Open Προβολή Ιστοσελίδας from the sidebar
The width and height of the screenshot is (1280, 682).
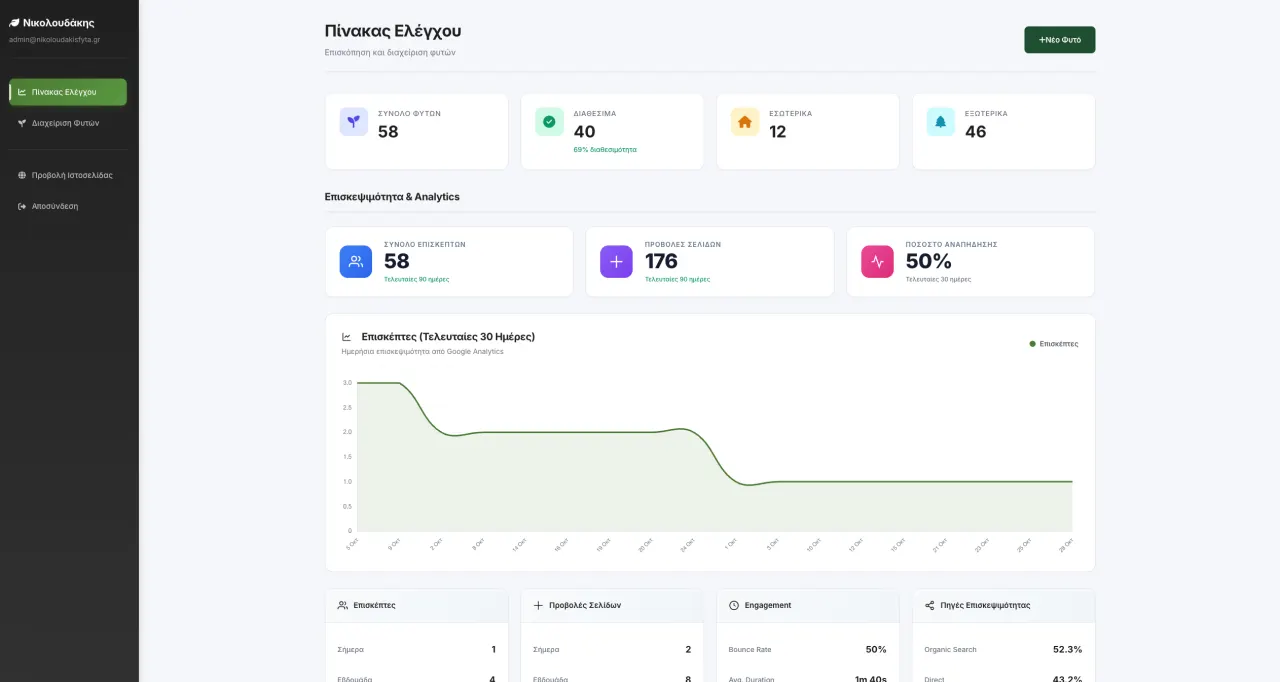(x=68, y=175)
